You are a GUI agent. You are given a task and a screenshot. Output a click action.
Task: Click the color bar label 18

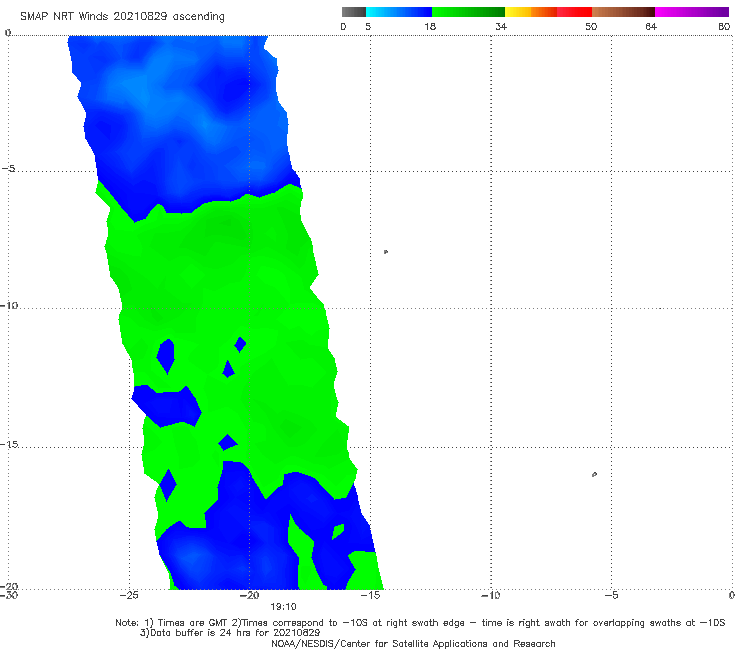coord(430,27)
